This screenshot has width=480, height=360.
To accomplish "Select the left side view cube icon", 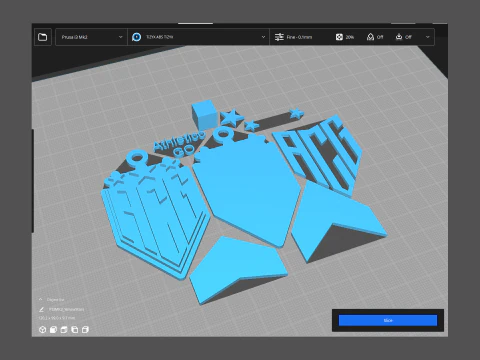I will tap(74, 330).
